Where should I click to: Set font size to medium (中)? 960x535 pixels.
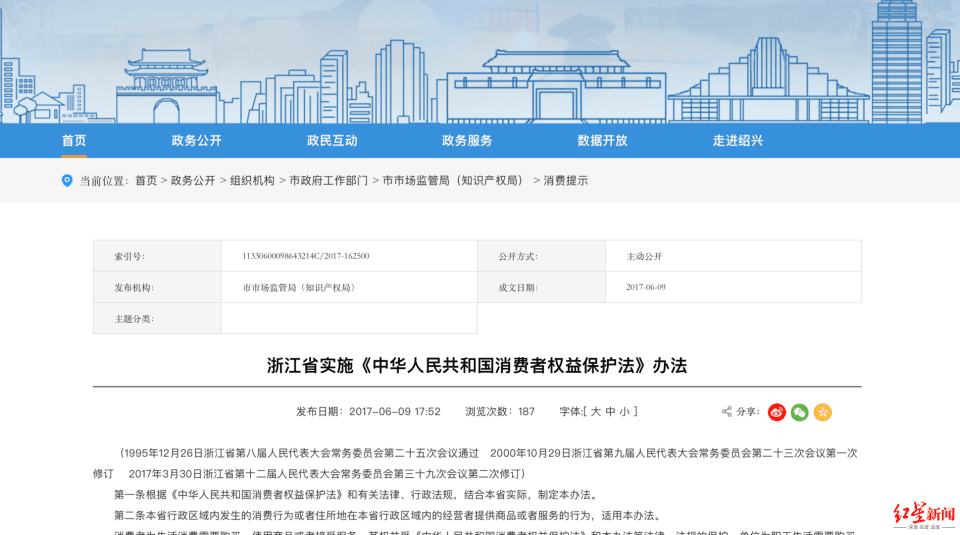[x=610, y=411]
